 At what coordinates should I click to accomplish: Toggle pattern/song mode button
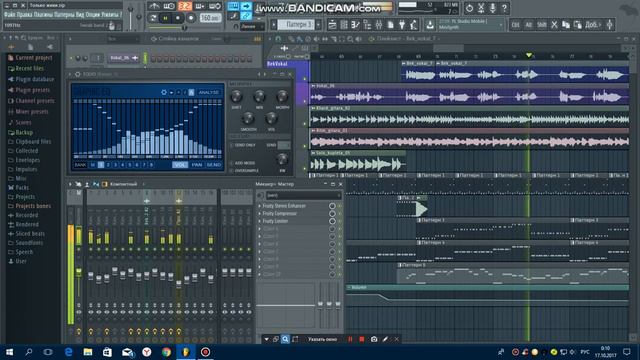point(153,18)
